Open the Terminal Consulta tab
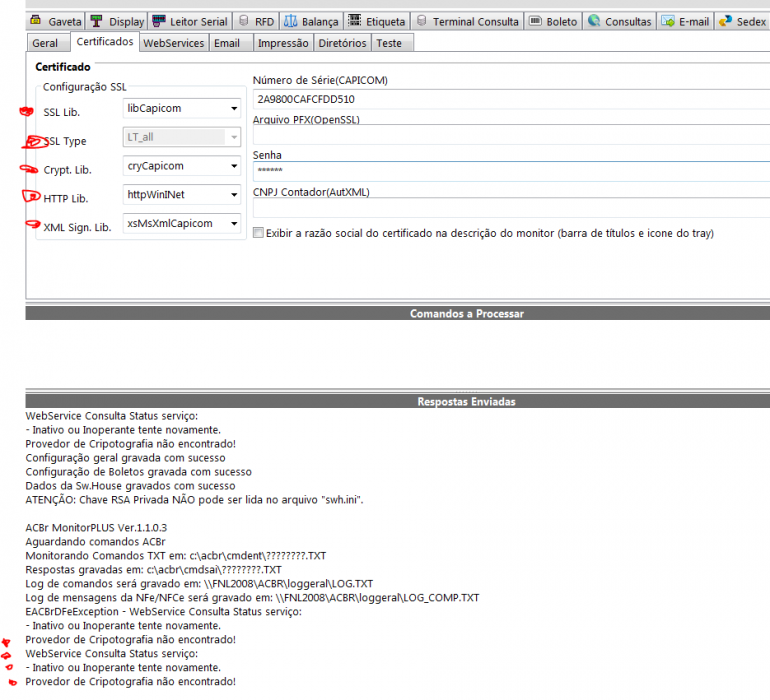The image size is (770, 700). 468,21
